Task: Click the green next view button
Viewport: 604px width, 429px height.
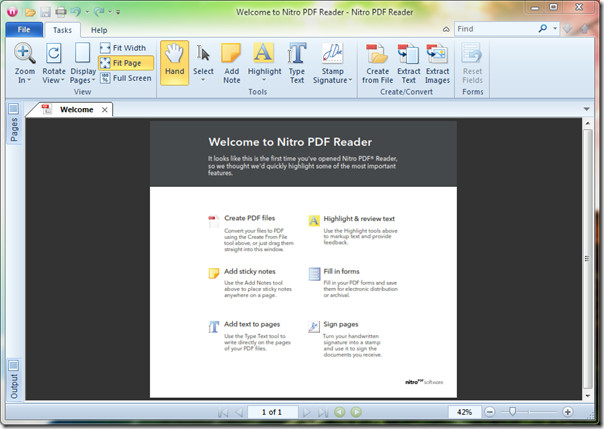Action: coord(356,412)
